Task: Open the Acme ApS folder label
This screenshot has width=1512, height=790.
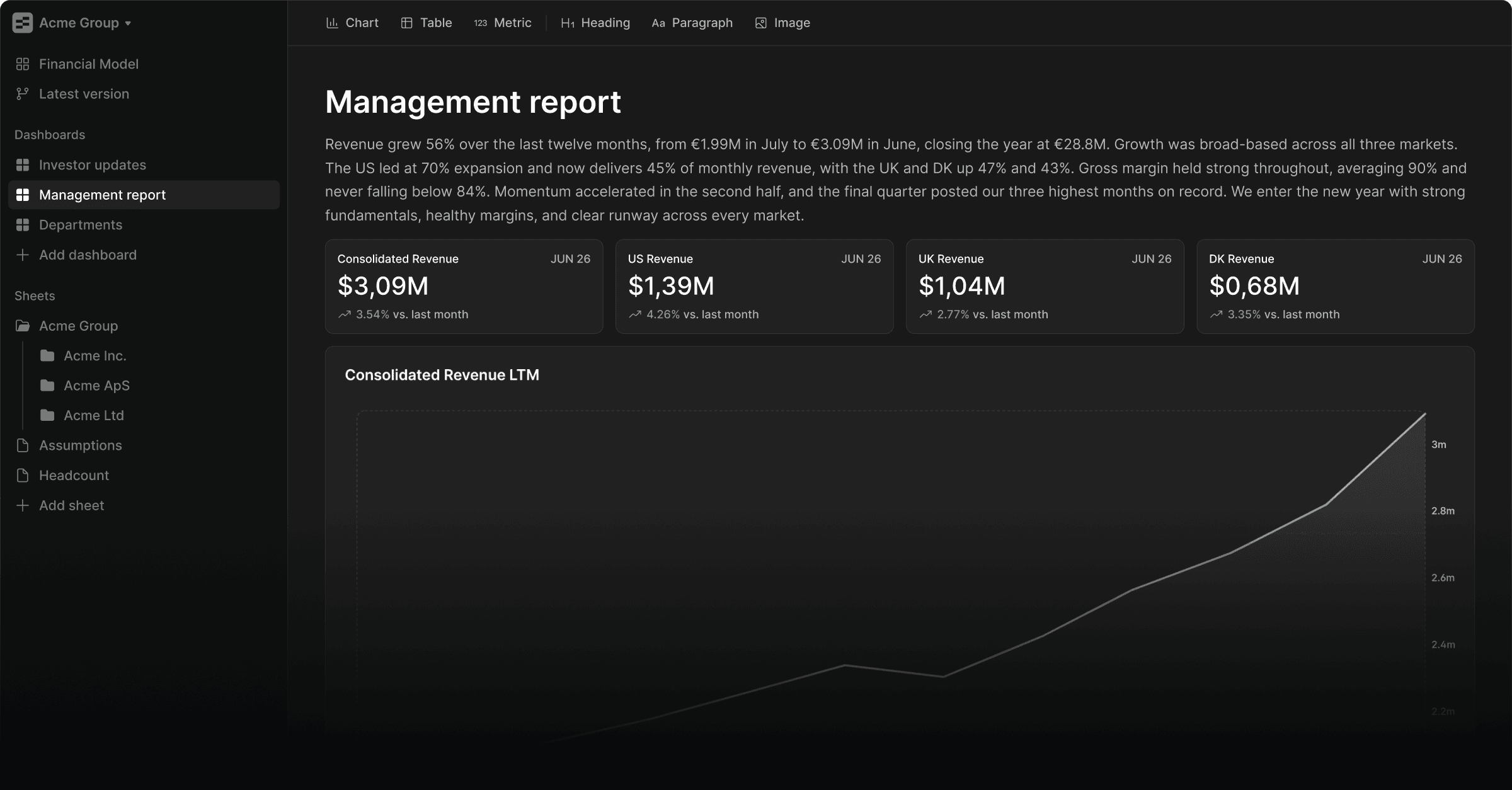Action: coord(96,386)
